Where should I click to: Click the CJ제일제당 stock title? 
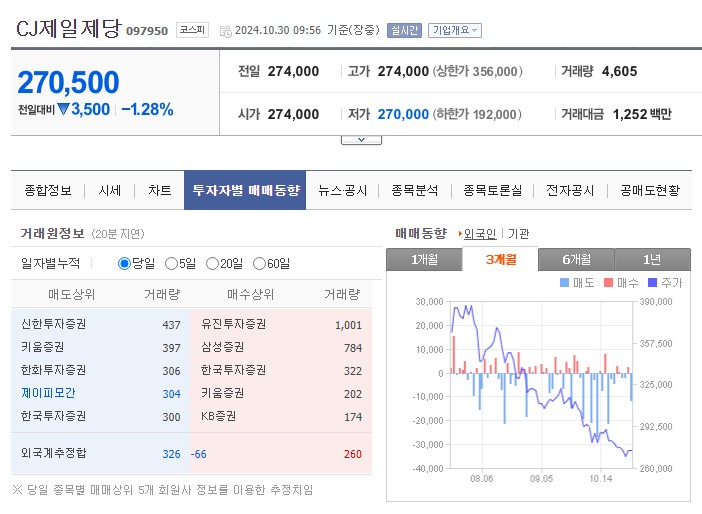click(x=68, y=28)
